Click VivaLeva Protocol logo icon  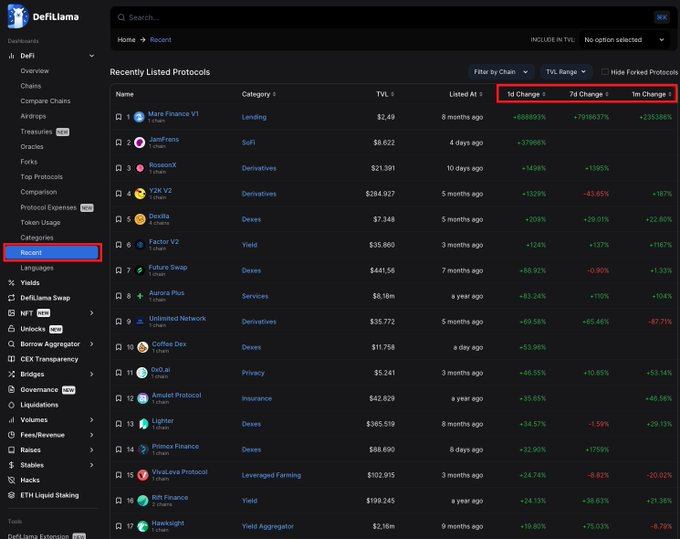coord(143,475)
